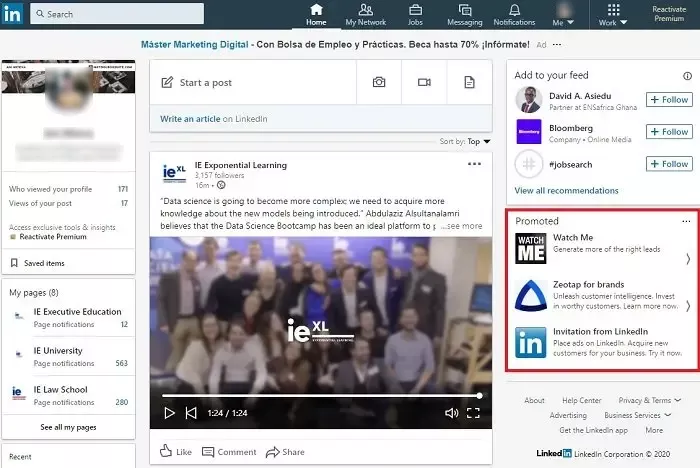This screenshot has height=468, width=700.
Task: Open IE Exponential Learning page name
Action: click(241, 165)
